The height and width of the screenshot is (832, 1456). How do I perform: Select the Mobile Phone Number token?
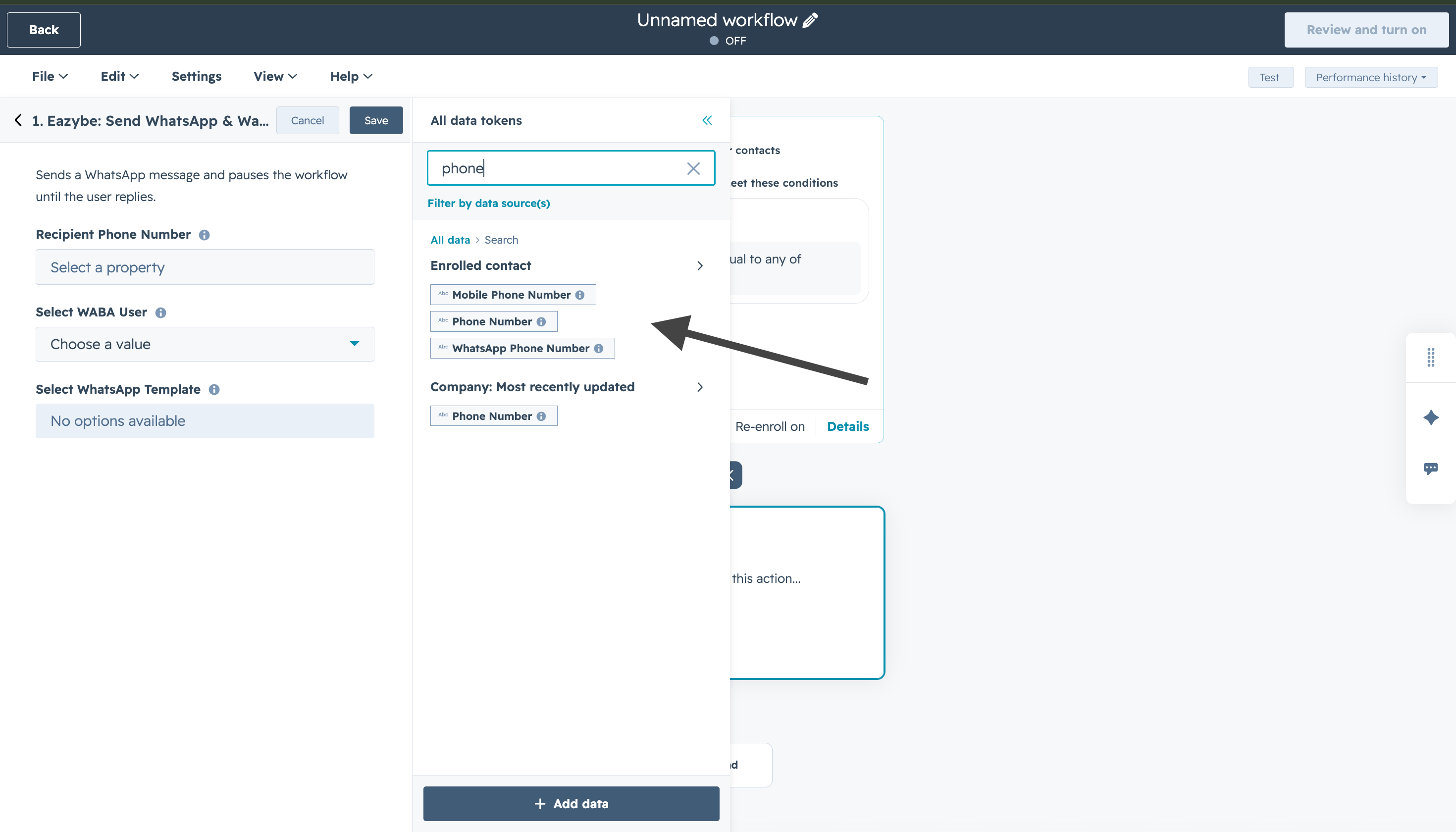pos(513,295)
